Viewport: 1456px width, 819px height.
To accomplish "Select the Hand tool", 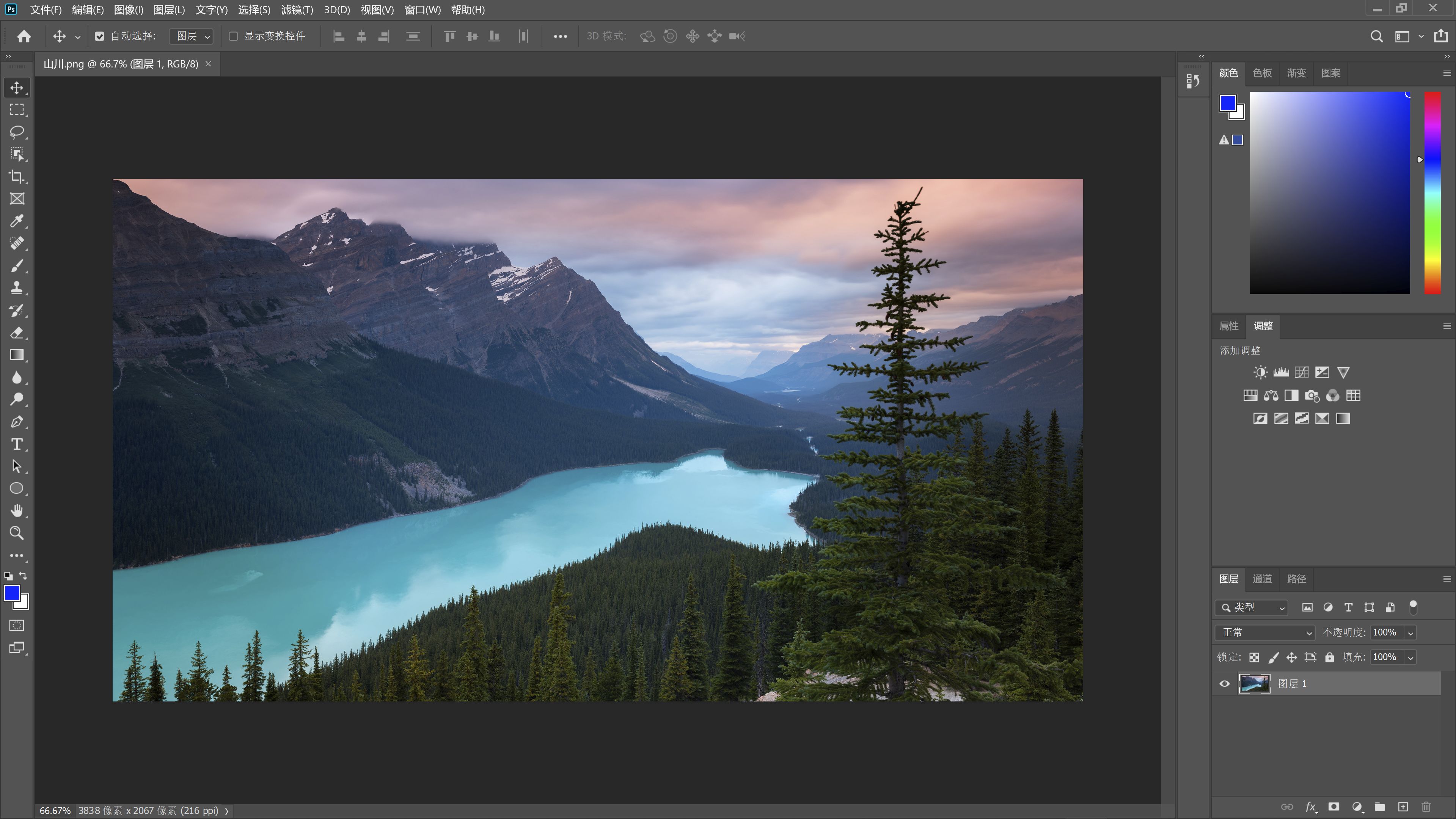I will click(x=17, y=510).
